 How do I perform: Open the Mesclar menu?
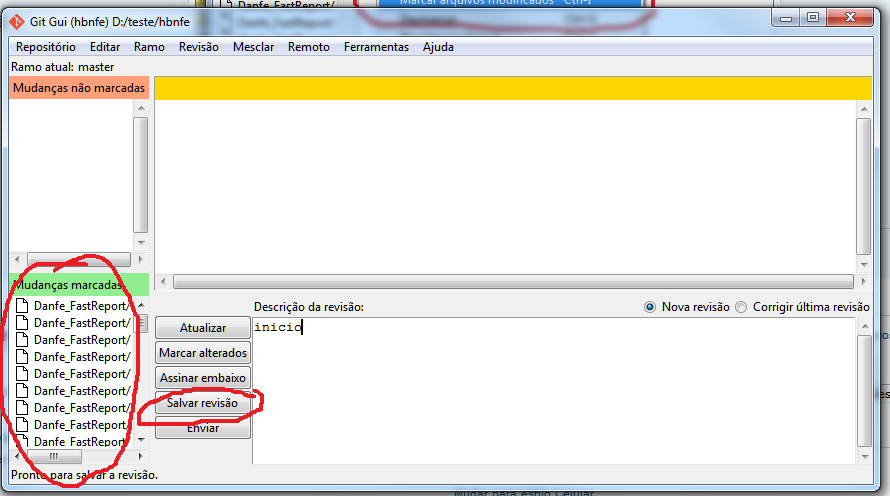click(253, 47)
